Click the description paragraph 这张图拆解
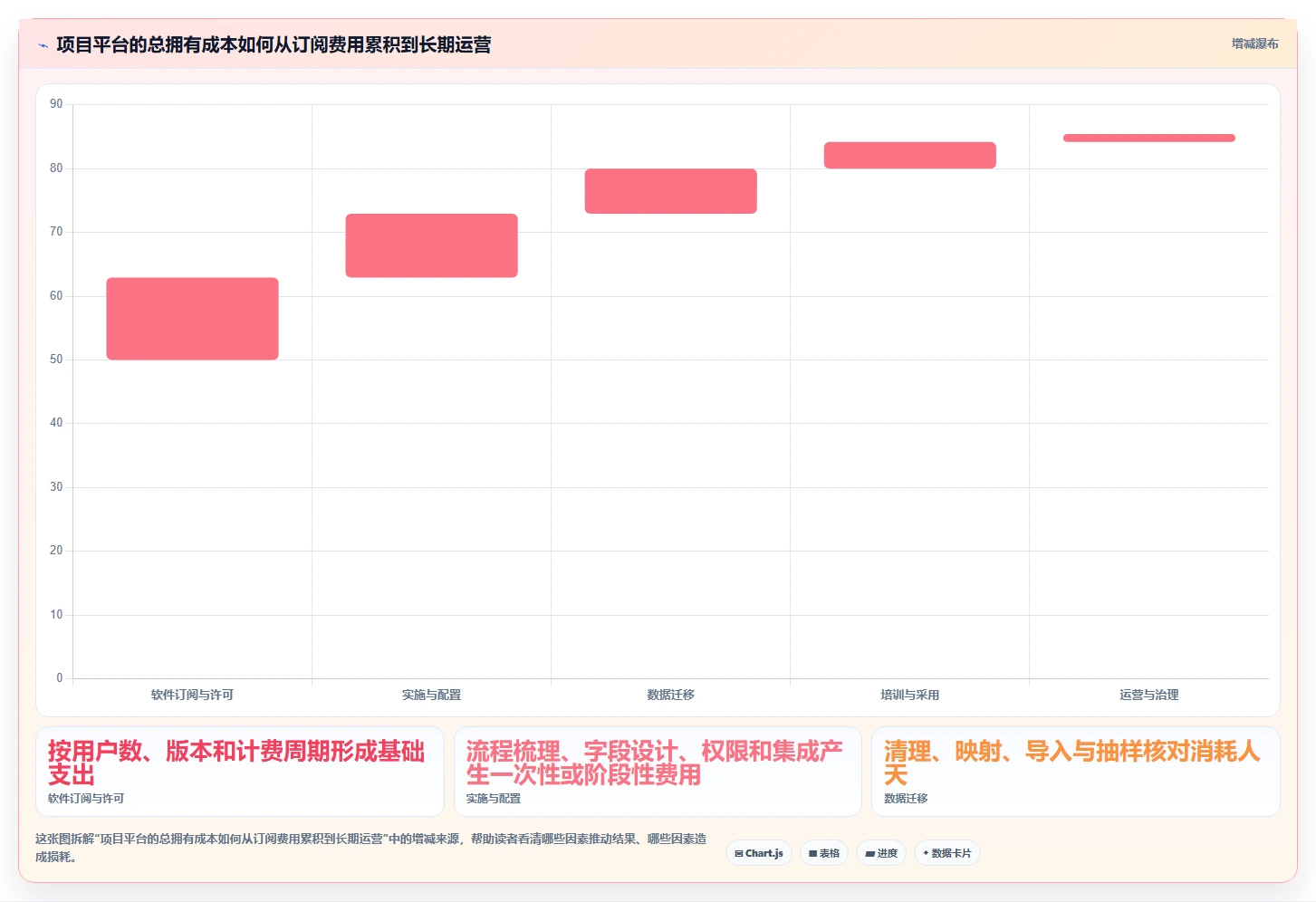This screenshot has height=902, width=1316. [371, 848]
